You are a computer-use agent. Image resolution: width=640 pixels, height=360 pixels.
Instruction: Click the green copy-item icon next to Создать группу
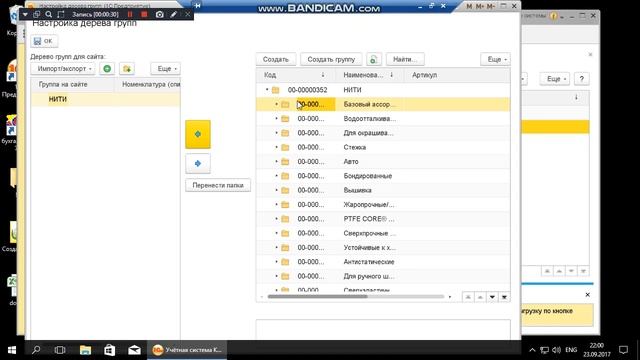pos(373,59)
